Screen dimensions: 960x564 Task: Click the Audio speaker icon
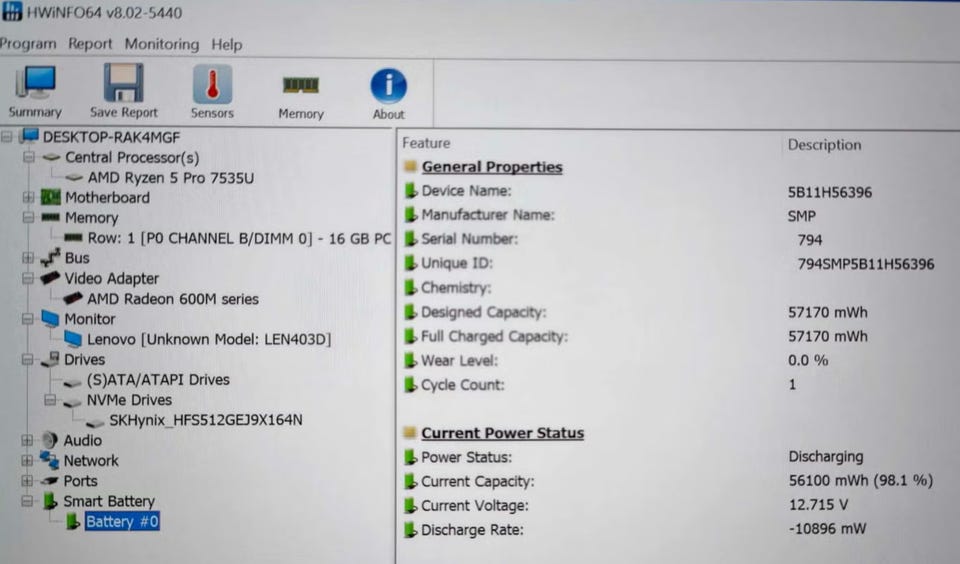[49, 440]
